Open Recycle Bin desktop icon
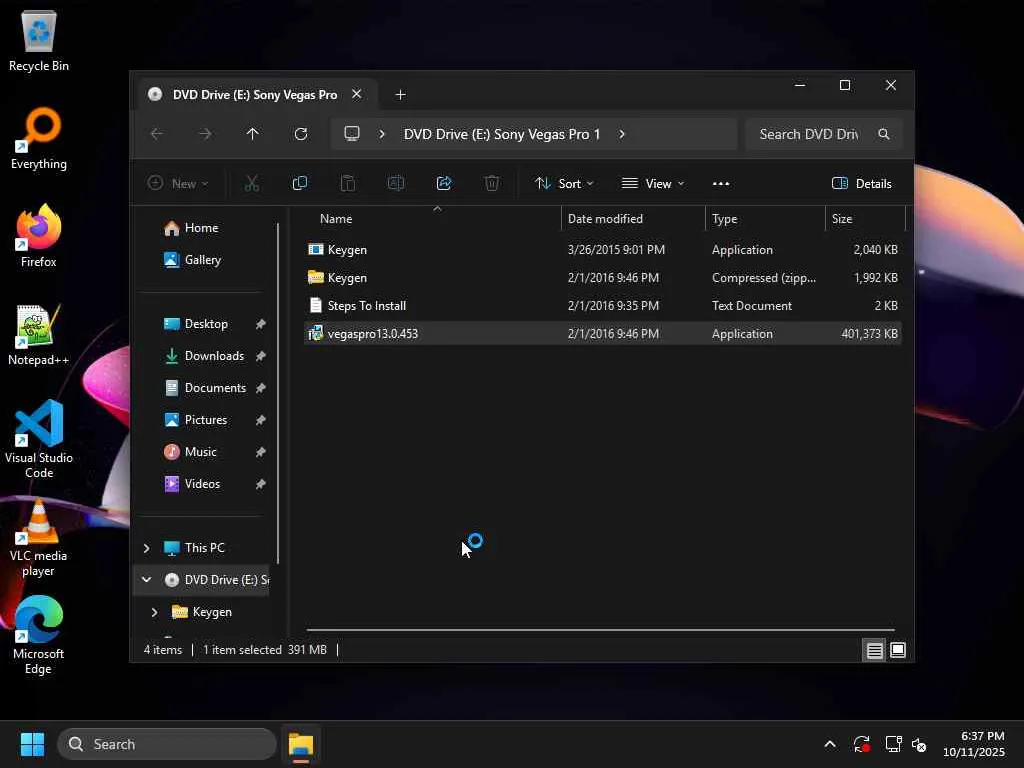This screenshot has height=768, width=1024. (39, 40)
